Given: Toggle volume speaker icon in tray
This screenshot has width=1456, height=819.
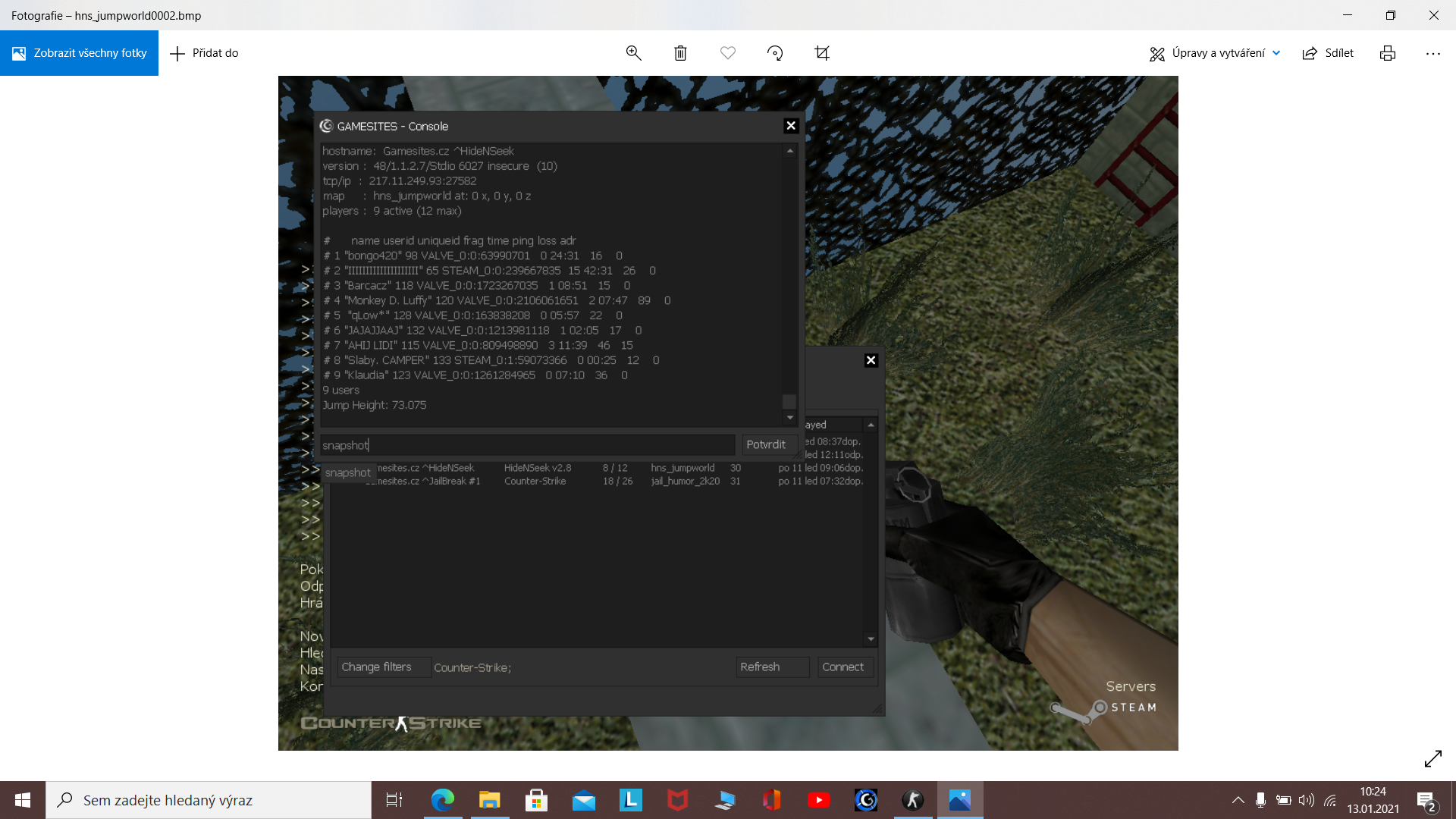Looking at the screenshot, I should pos(1306,800).
